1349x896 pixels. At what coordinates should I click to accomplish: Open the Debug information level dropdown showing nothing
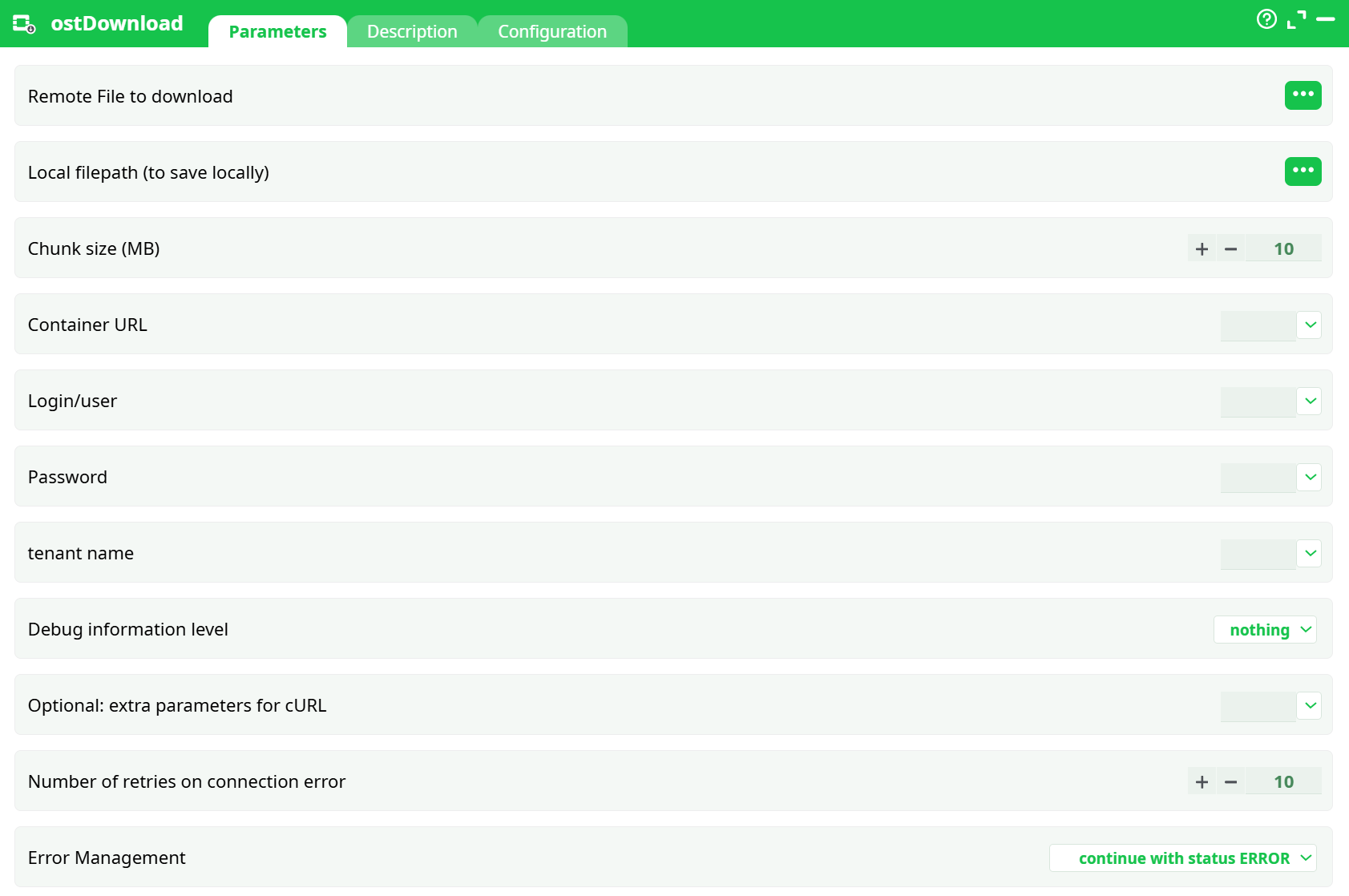(1265, 629)
